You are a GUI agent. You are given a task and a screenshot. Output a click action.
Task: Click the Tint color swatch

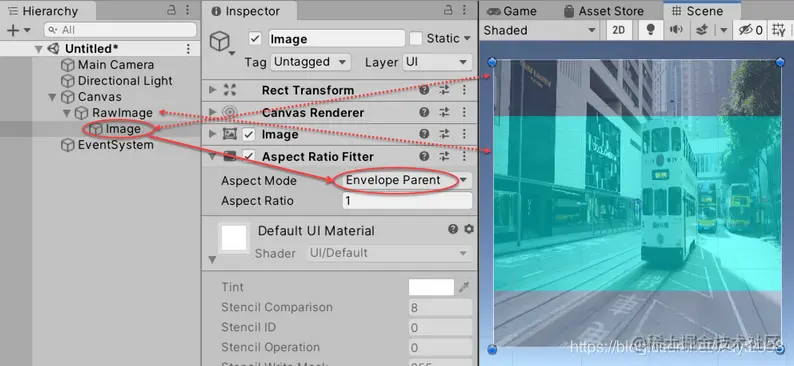(431, 288)
